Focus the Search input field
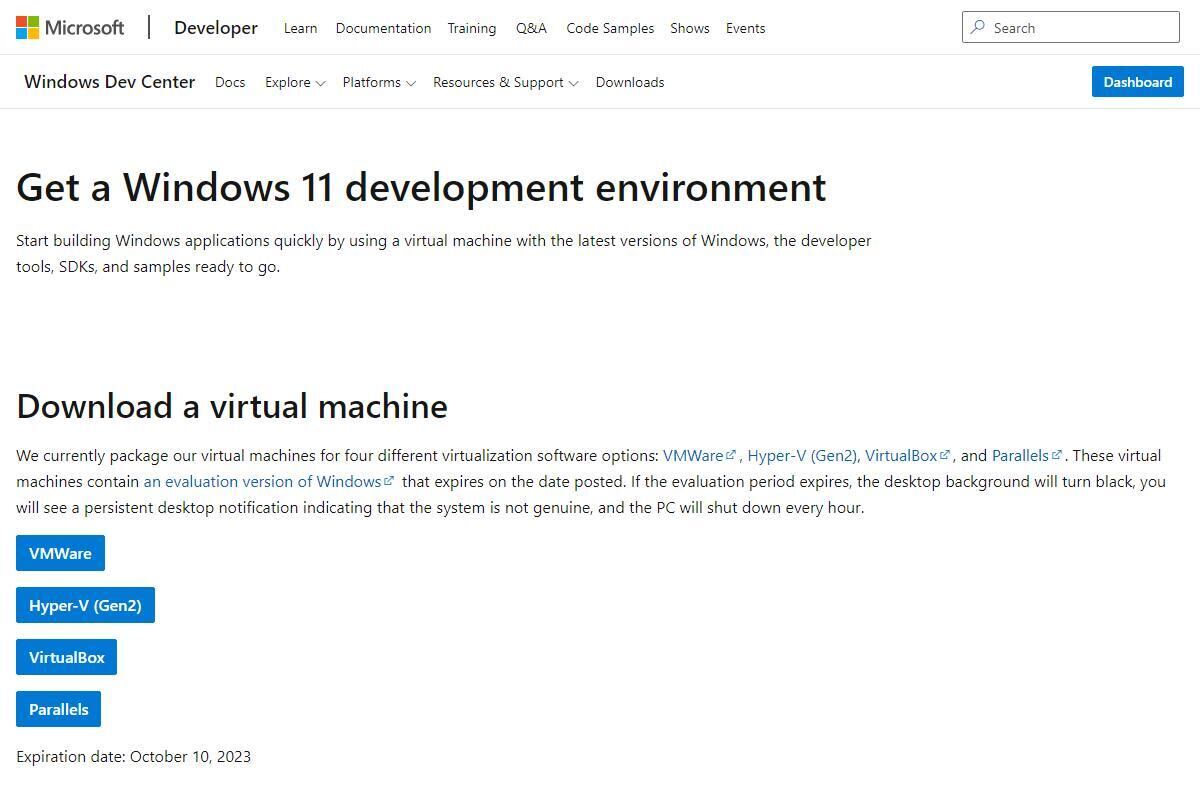 (1071, 27)
